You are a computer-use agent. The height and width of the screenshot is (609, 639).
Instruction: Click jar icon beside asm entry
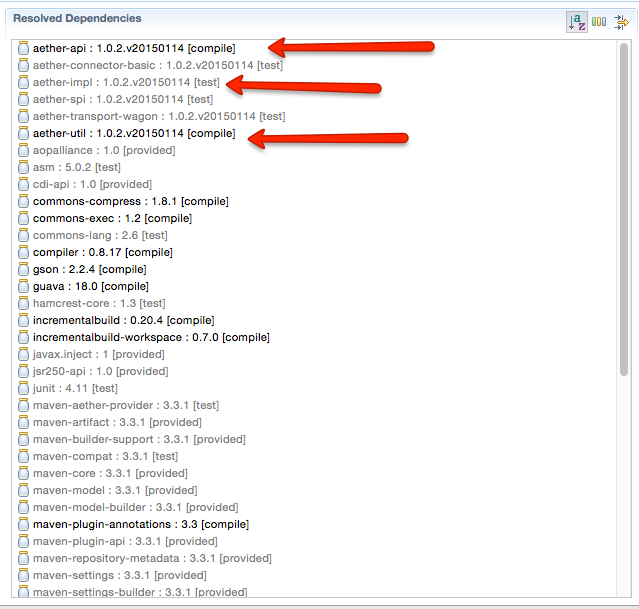point(24,167)
